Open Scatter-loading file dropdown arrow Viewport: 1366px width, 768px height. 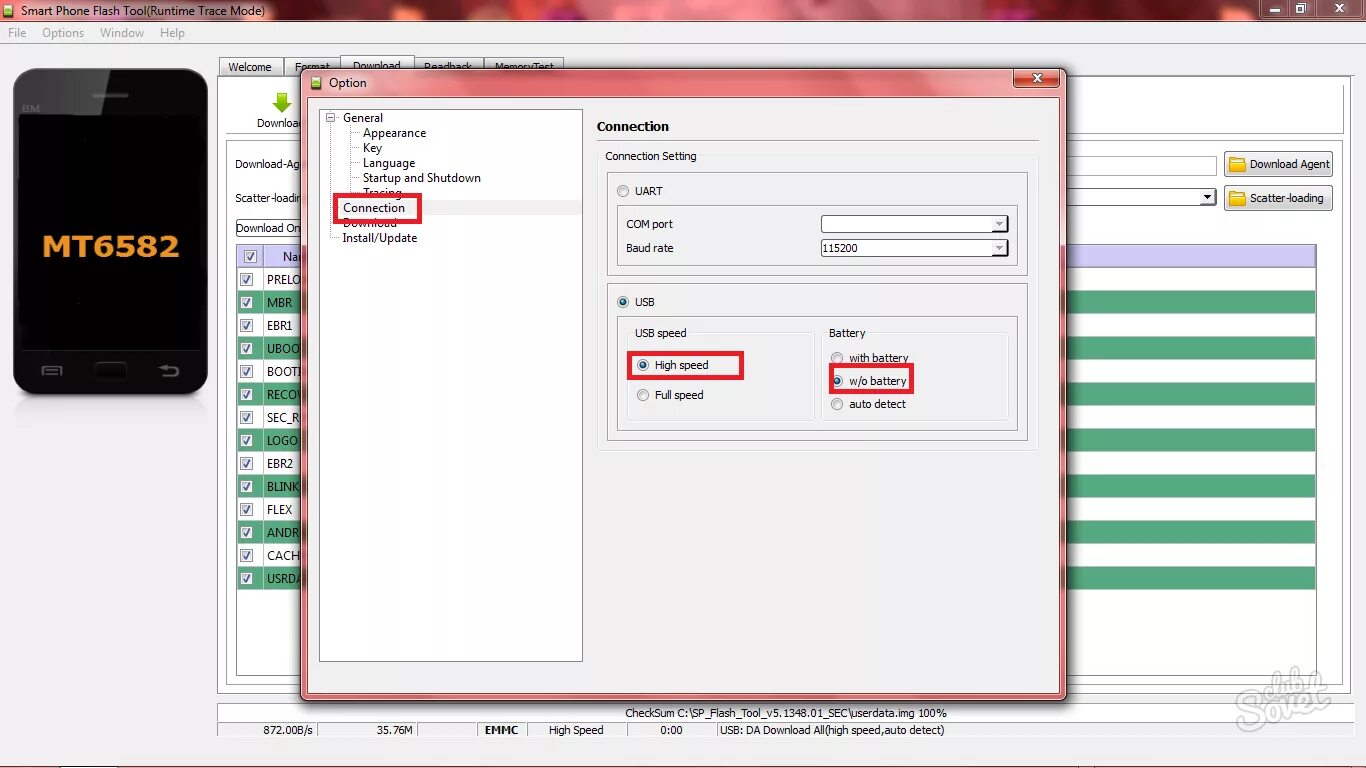1208,198
